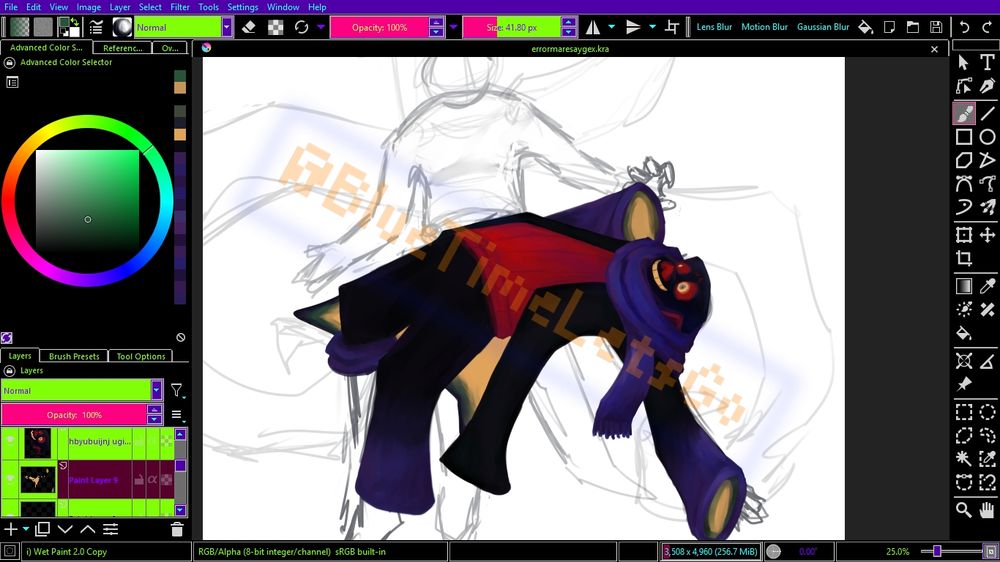Select the Text tool
Screen dimensions: 1000x562
click(987, 62)
